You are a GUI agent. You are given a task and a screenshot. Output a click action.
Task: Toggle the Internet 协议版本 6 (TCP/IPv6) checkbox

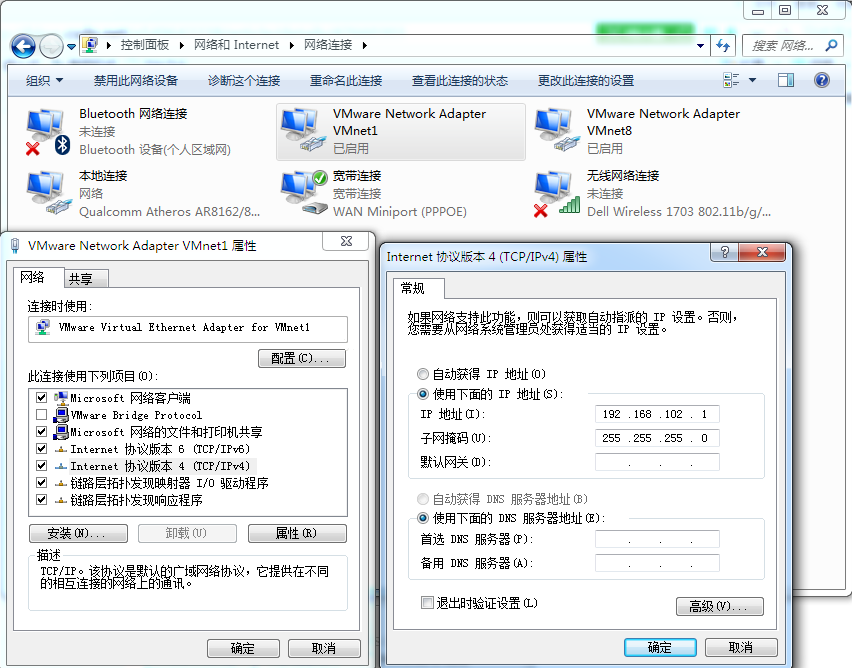point(41,449)
